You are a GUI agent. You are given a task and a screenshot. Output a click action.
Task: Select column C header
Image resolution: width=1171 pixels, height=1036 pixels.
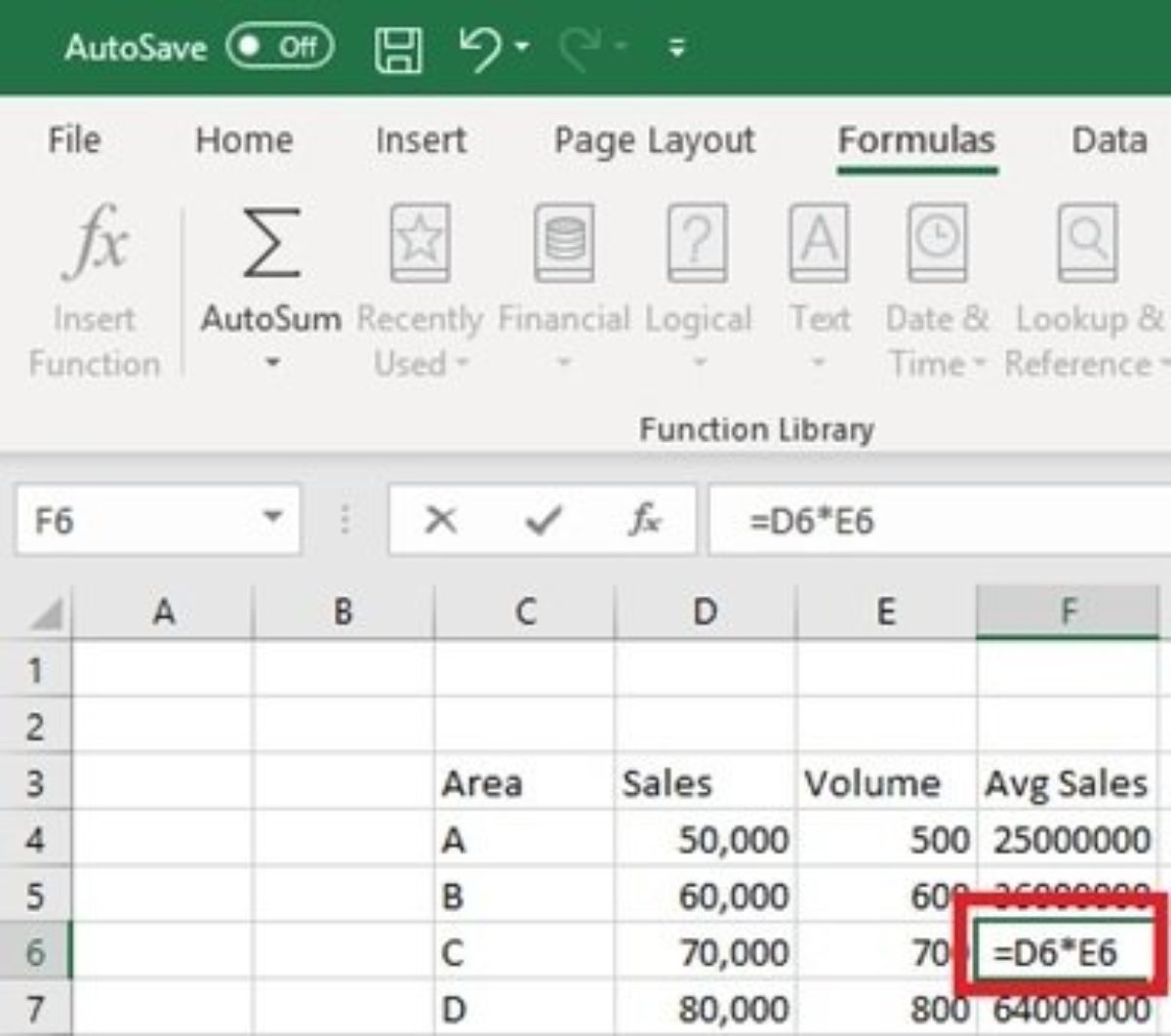click(x=524, y=613)
